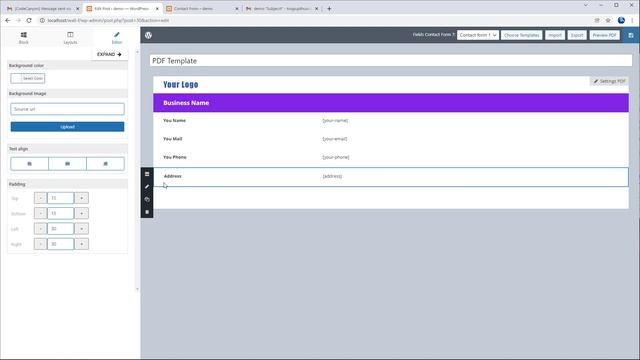Select the Your Logo block
The height and width of the screenshot is (360, 640).
[x=181, y=84]
